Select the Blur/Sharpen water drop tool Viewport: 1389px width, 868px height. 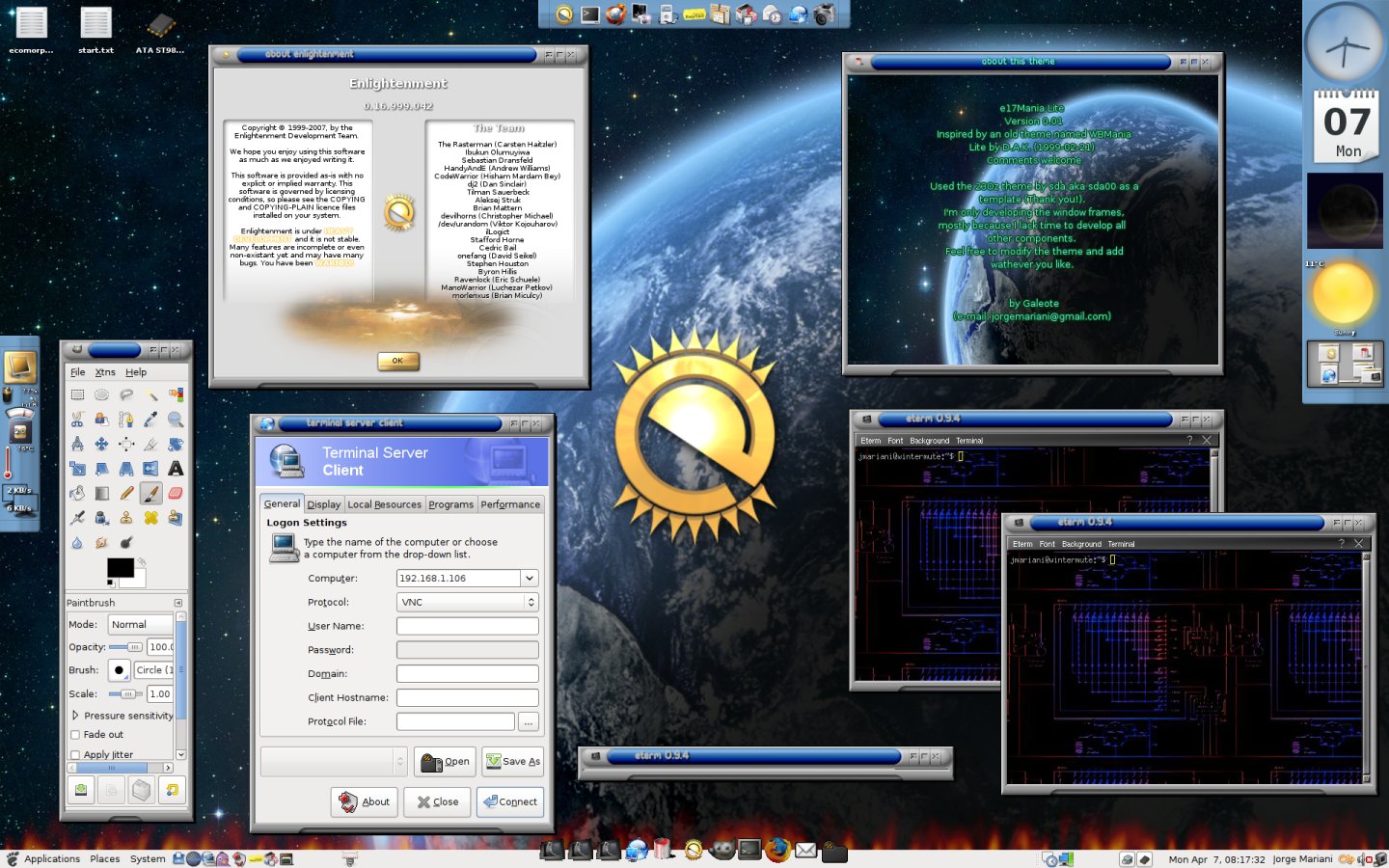point(77,543)
